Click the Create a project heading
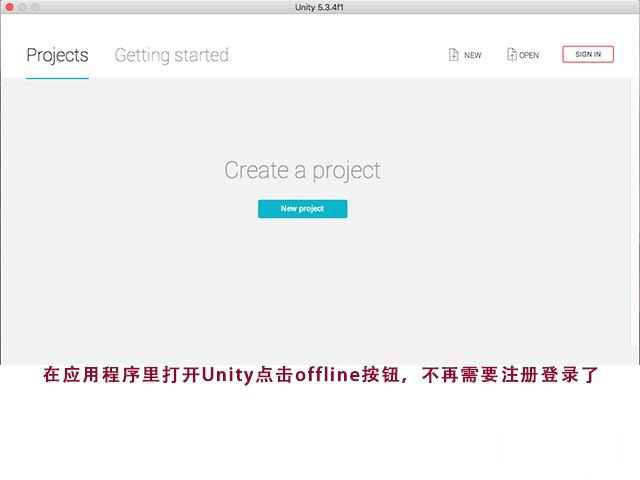Screen dimensions: 640x480 click(302, 171)
